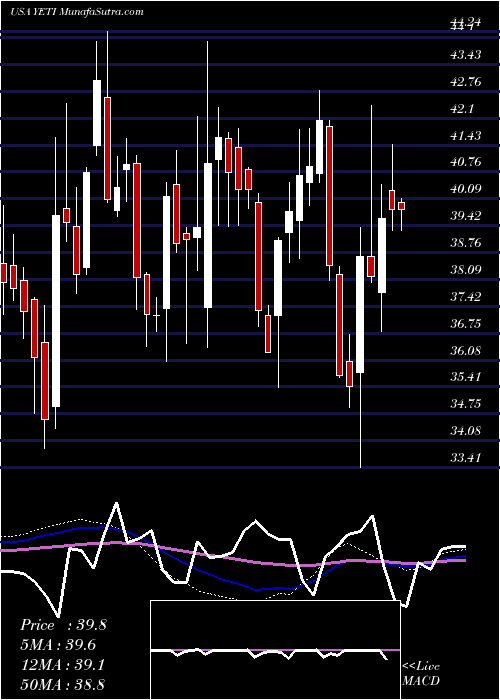The width and height of the screenshot is (500, 700).
Task: Select the 34.75 price axis label
Action: click(466, 404)
